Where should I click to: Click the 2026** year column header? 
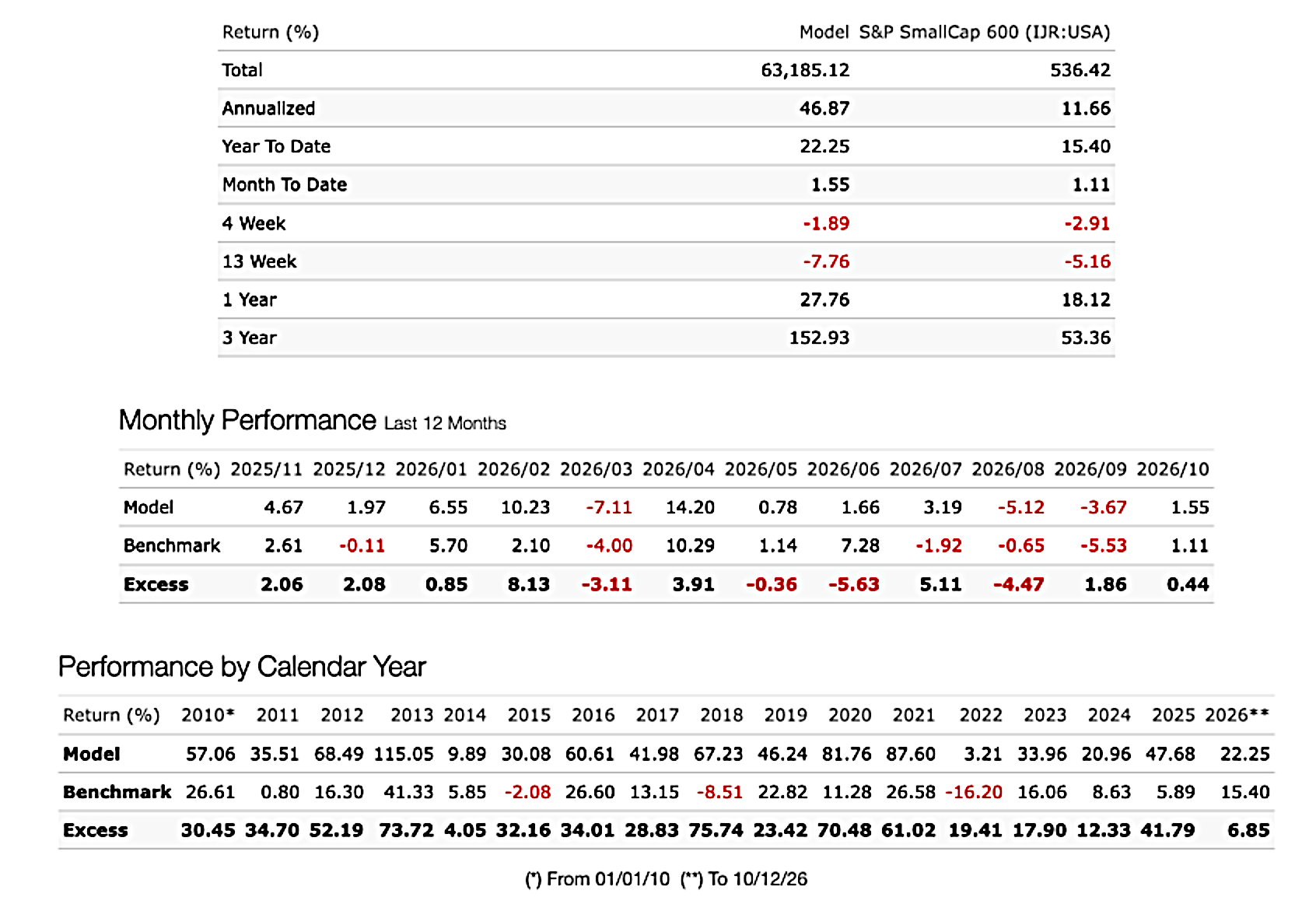[x=1237, y=715]
